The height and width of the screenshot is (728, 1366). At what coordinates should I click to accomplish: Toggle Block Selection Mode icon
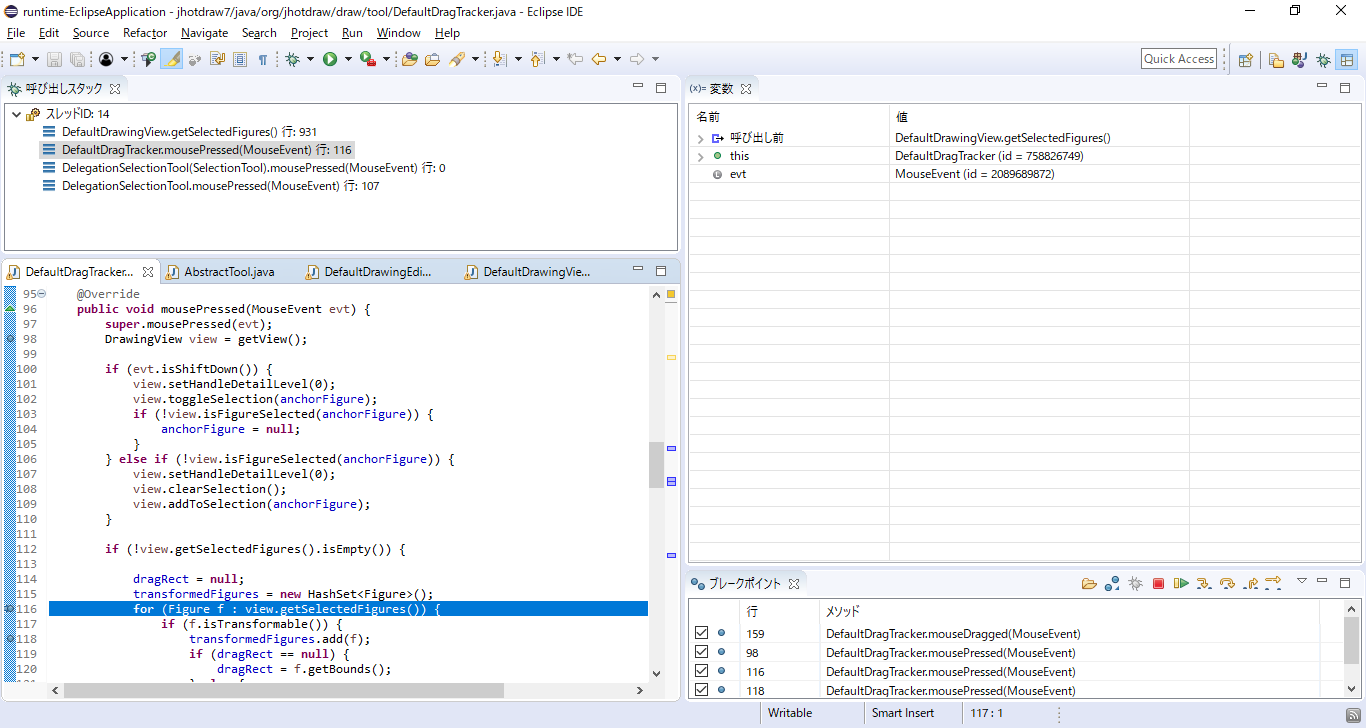tap(240, 59)
